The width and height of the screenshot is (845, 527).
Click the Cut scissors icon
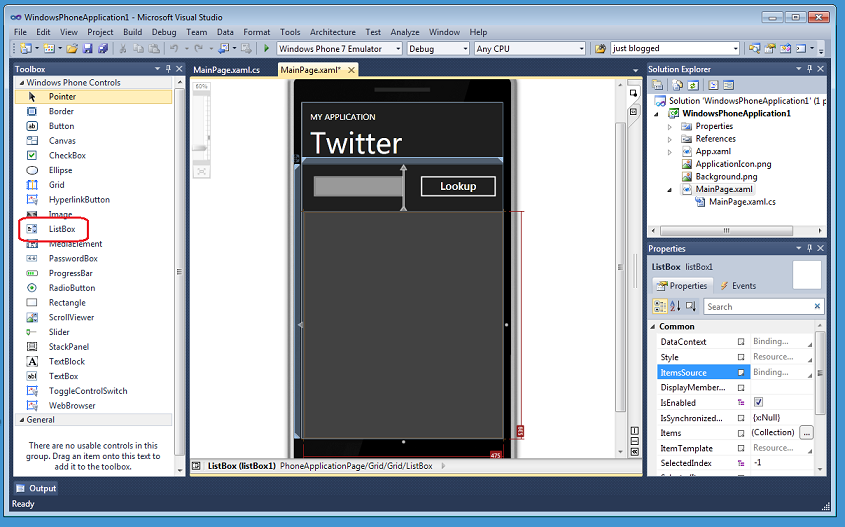(x=123, y=48)
